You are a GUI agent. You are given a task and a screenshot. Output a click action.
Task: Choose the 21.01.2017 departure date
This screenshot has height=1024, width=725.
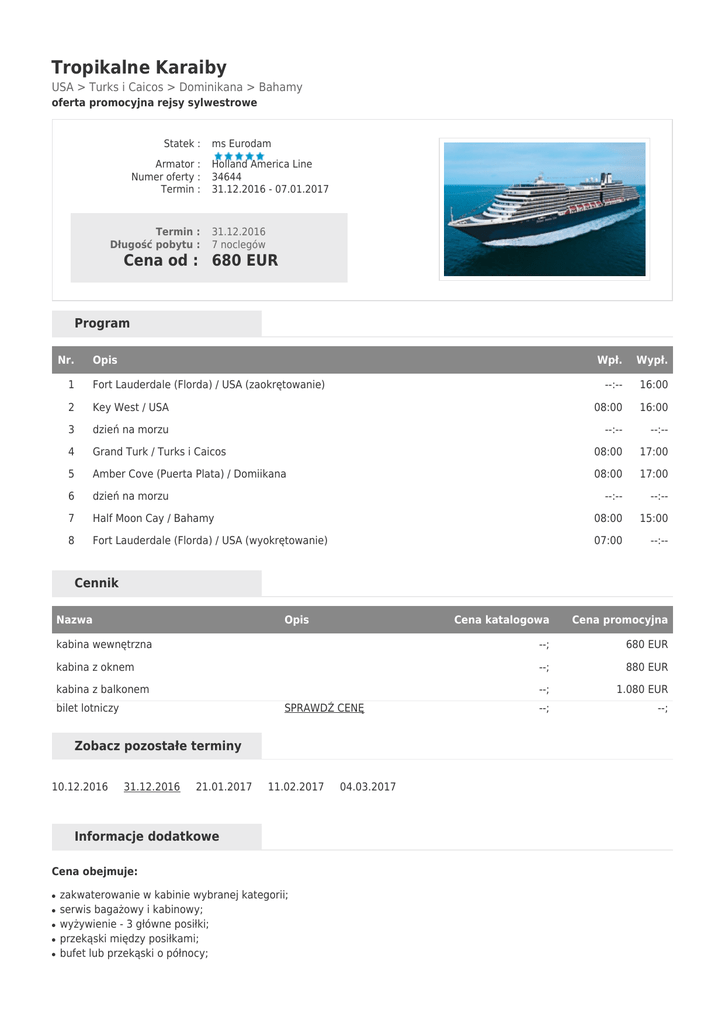(224, 787)
